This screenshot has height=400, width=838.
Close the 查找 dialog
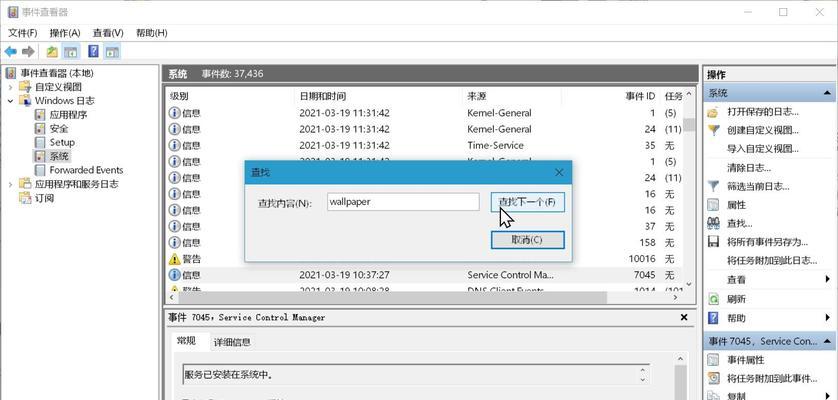coord(558,173)
